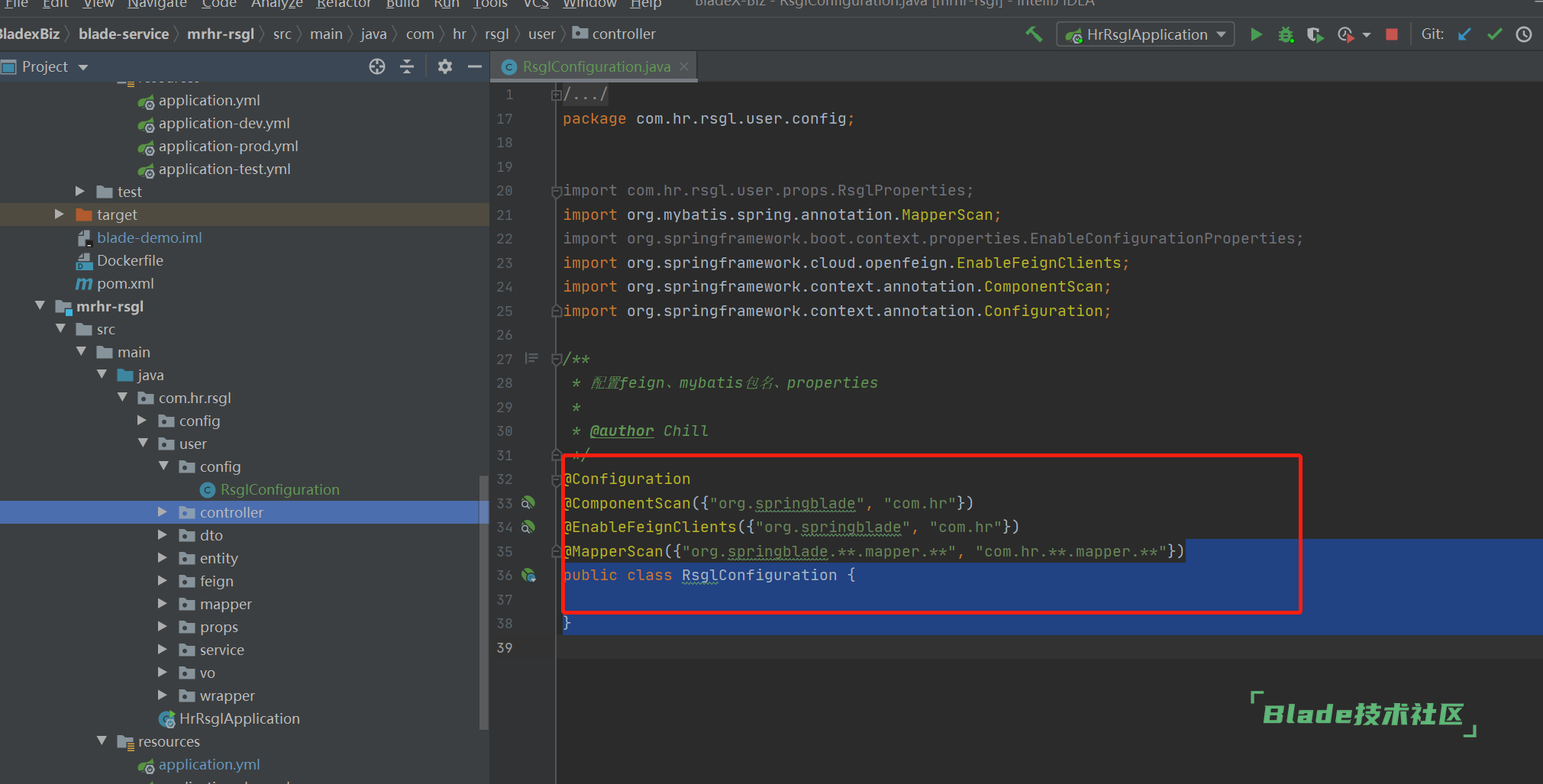
Task: Expand the feign package
Action: pos(162,580)
